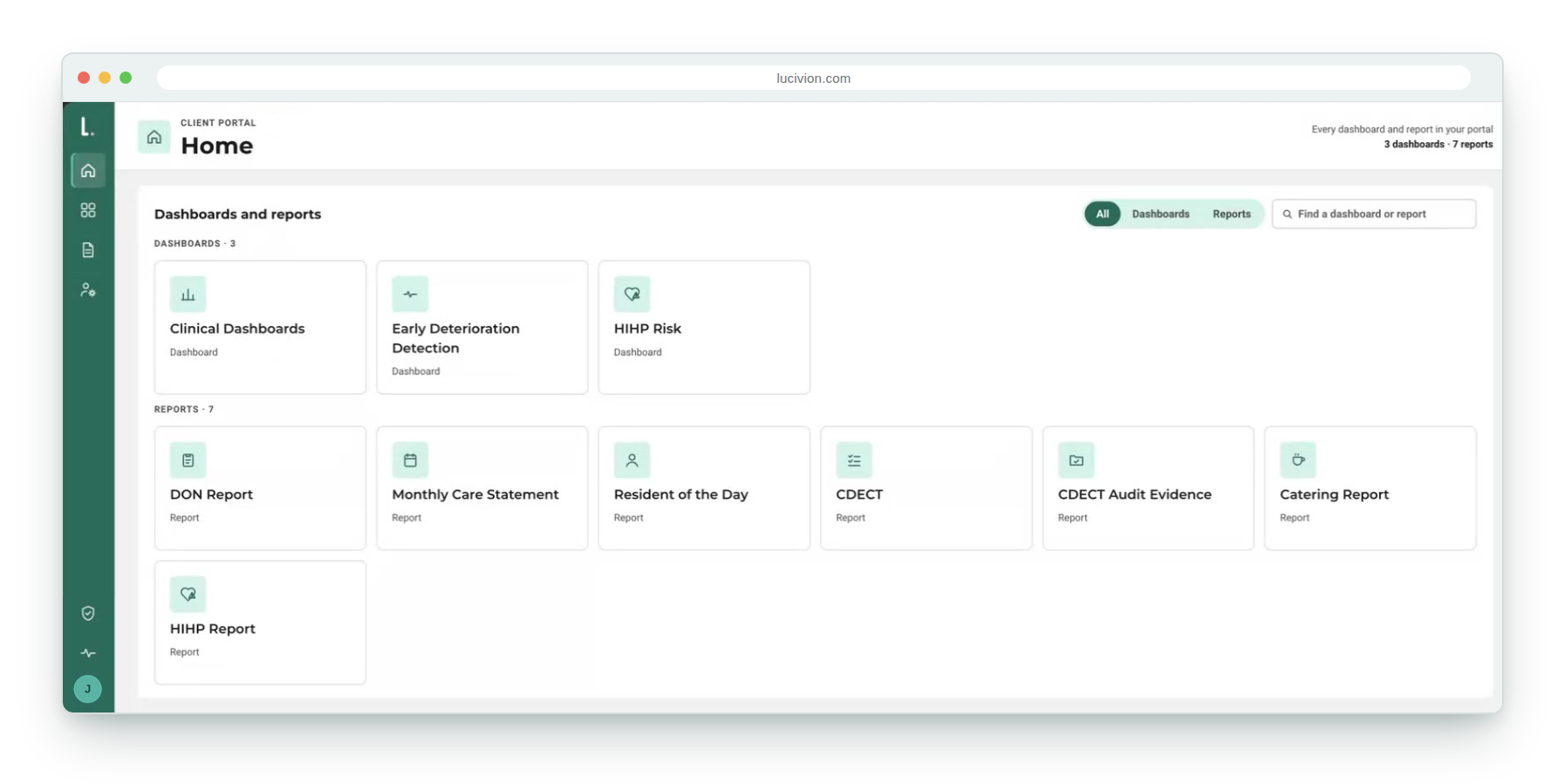Click the pulse icon on Early Deterioration Detection
Image resolution: width=1565 pixels, height=784 pixels.
[410, 295]
